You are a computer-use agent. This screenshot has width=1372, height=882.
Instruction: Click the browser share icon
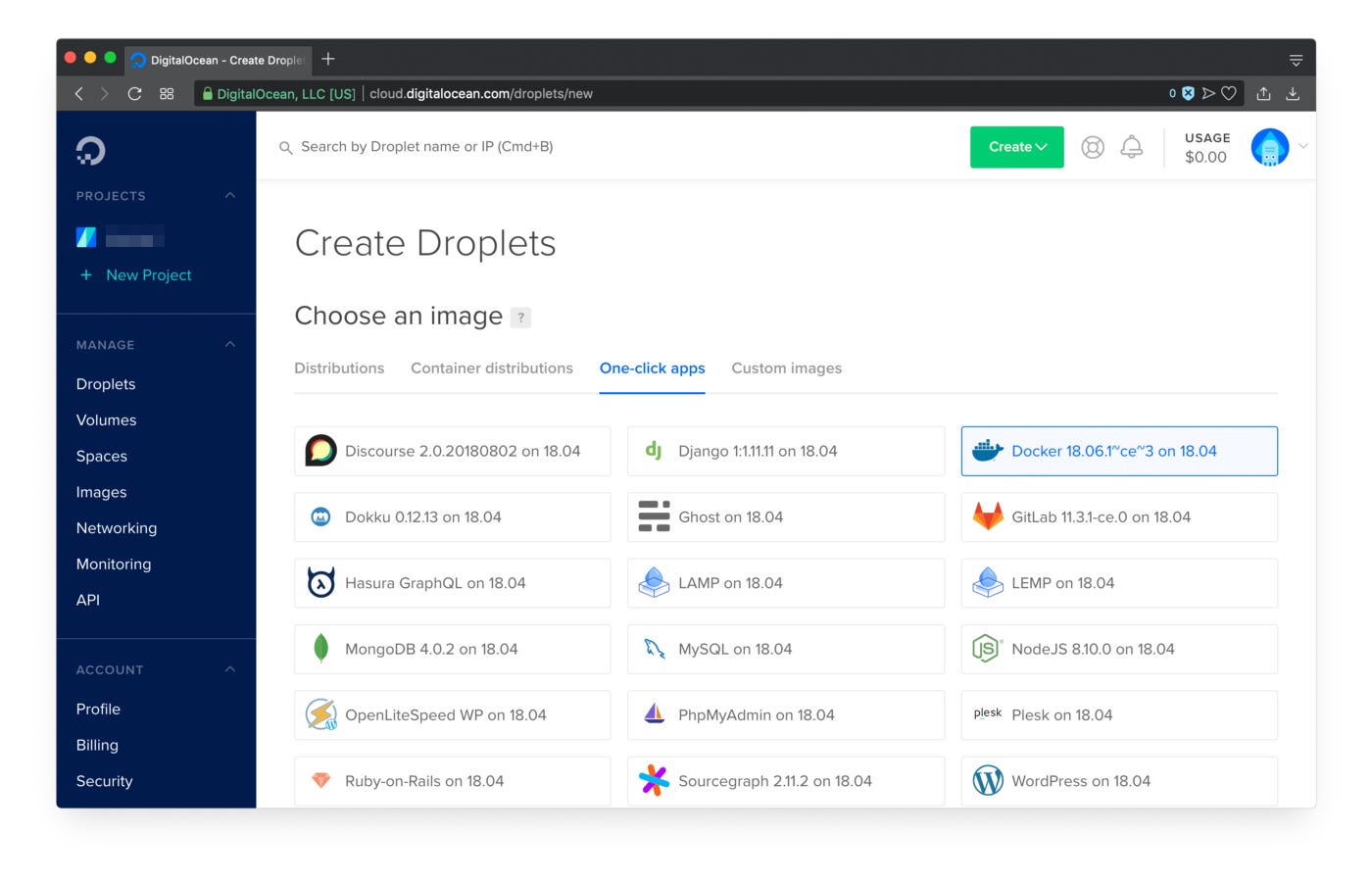pos(1264,93)
